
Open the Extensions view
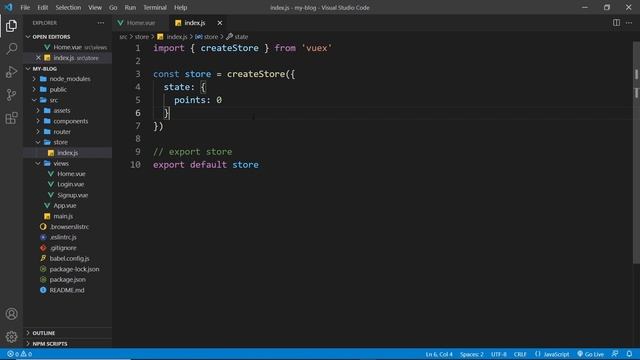coord(11,118)
